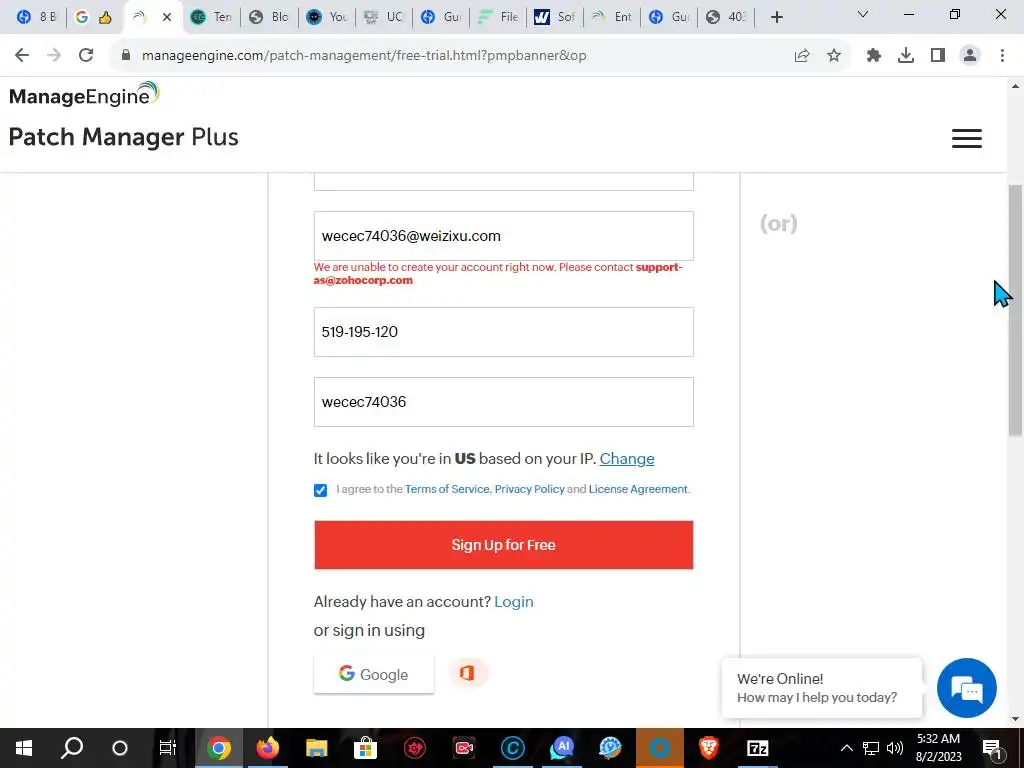The image size is (1024, 768).
Task: Reload the page
Action: click(x=86, y=56)
